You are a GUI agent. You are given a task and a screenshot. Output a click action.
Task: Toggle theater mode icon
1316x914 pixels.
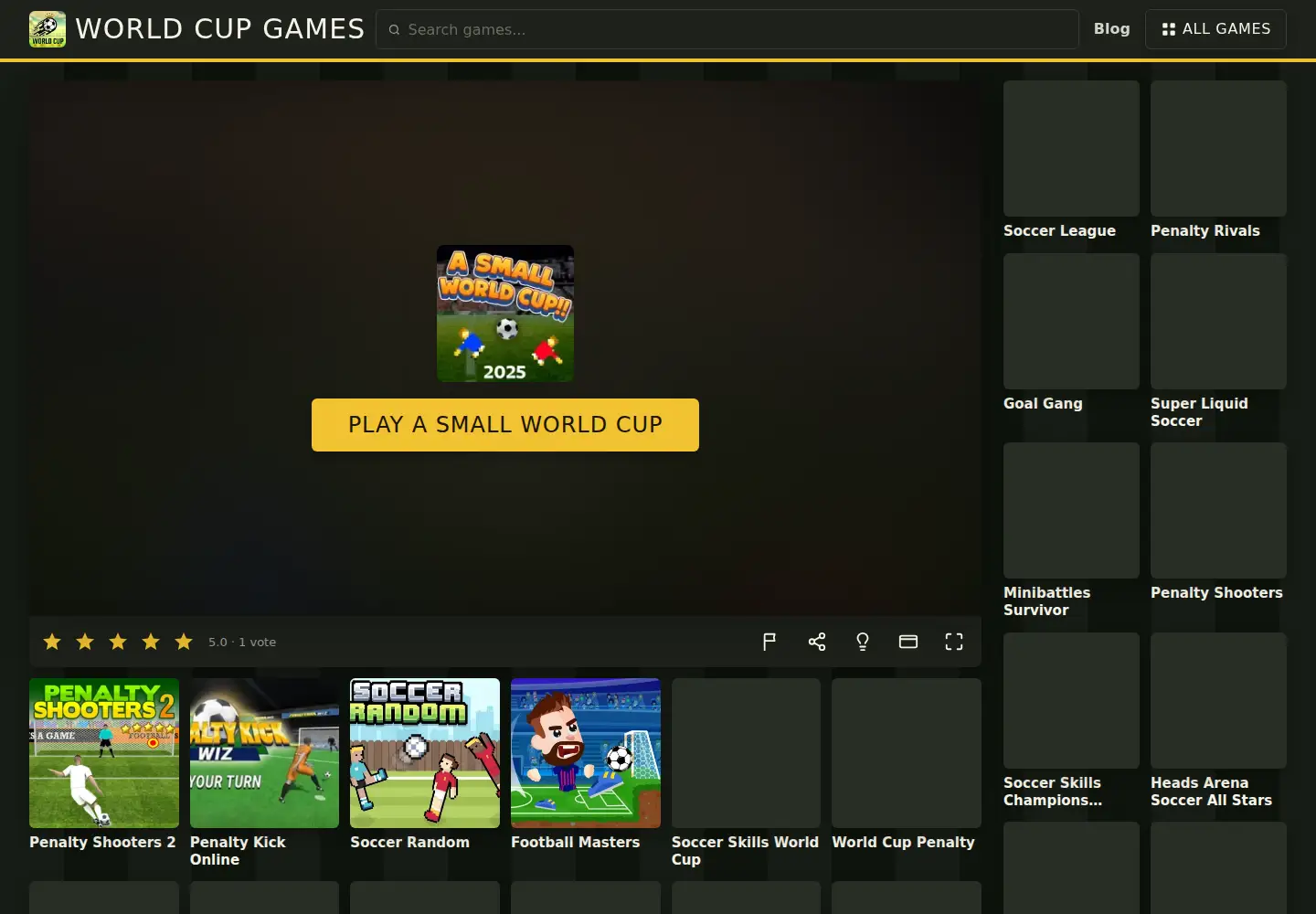[908, 642]
